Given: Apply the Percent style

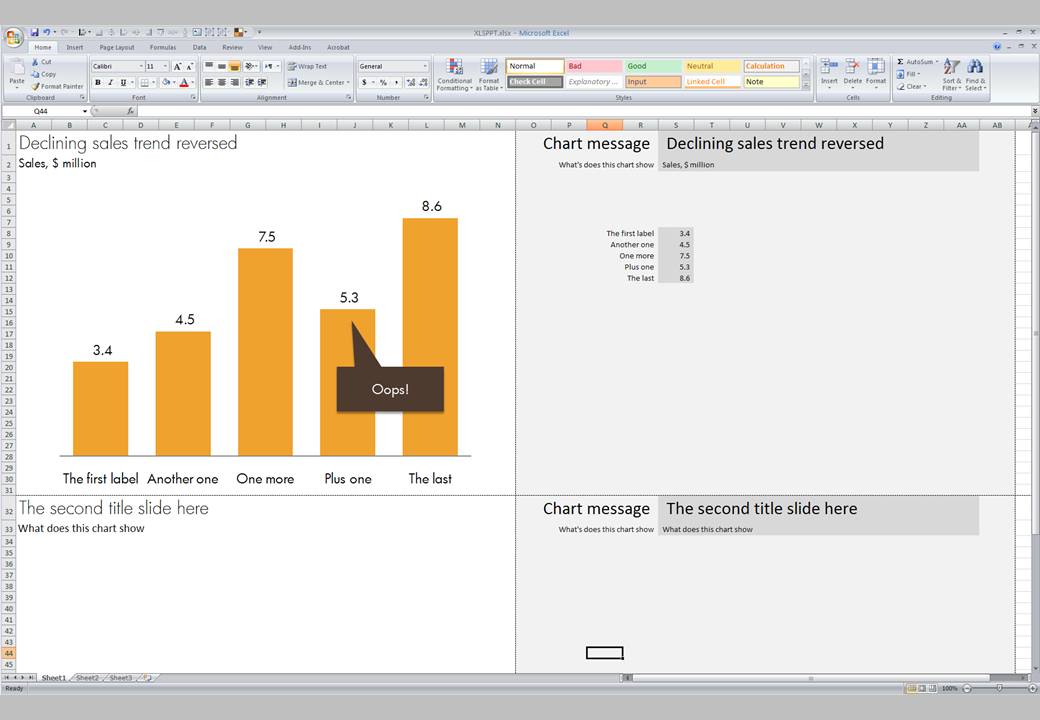Looking at the screenshot, I should point(383,82).
